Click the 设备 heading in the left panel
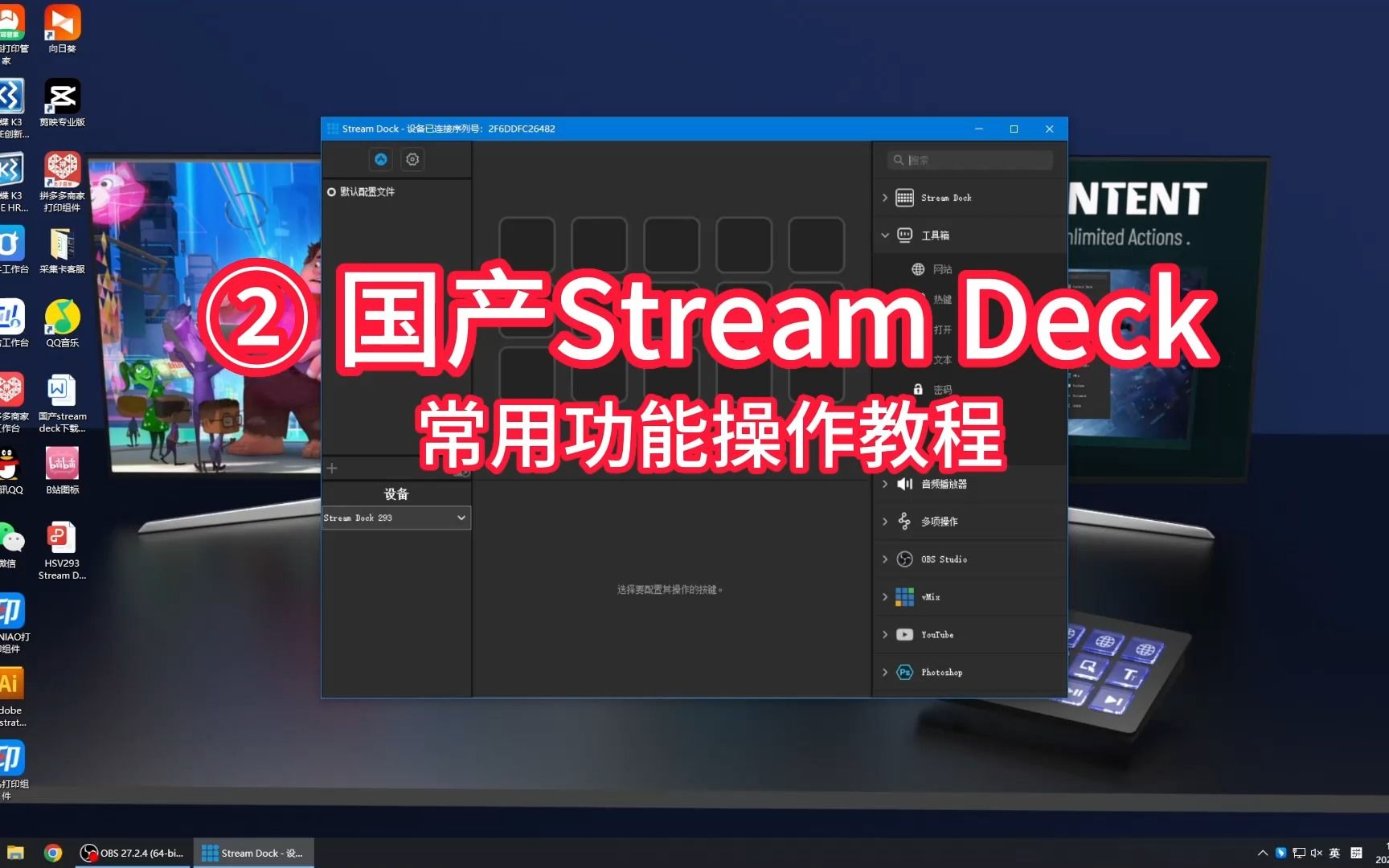This screenshot has height=868, width=1389. click(396, 493)
